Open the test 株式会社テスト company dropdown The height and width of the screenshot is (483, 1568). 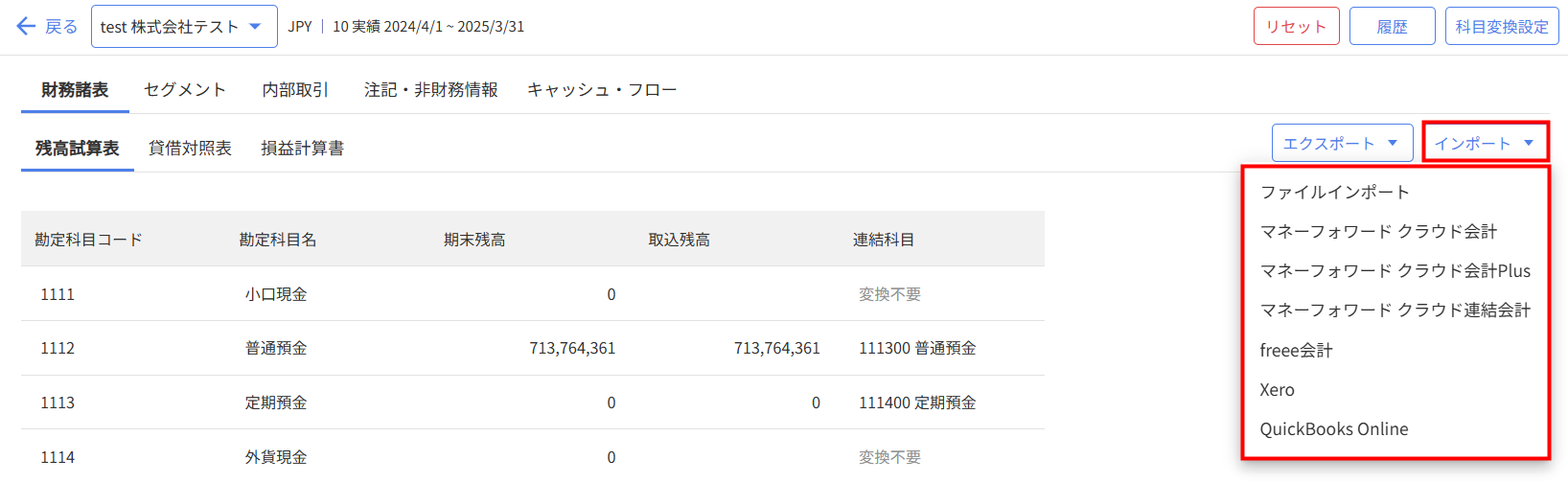(184, 27)
